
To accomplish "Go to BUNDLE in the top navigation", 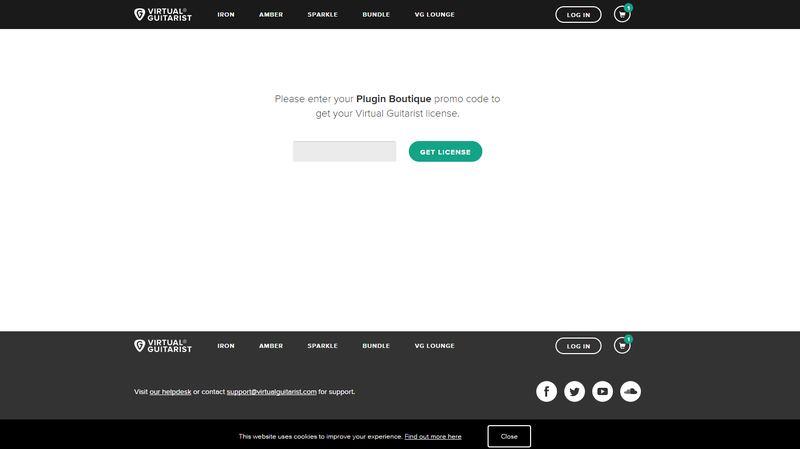I will [x=376, y=14].
